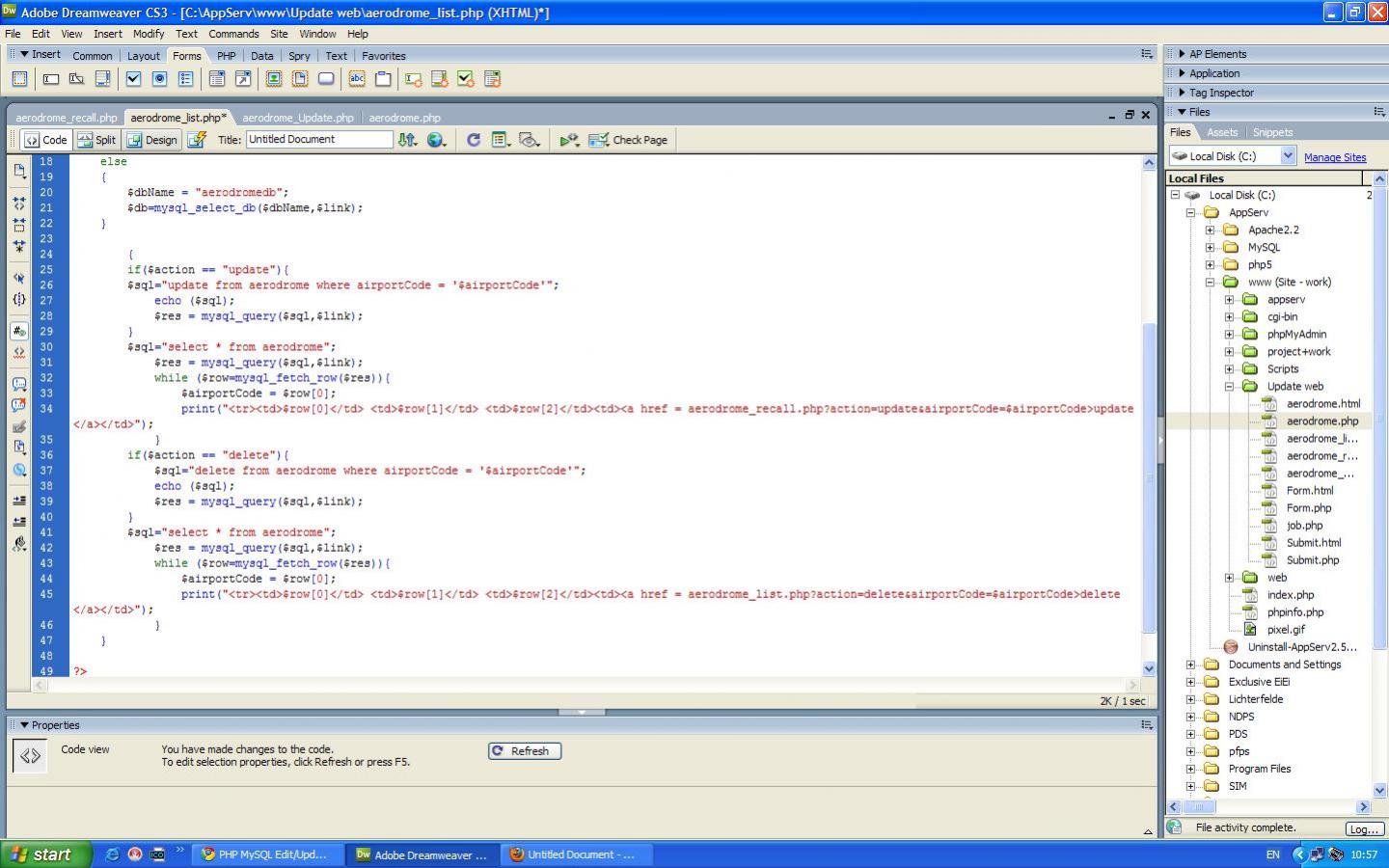Expand the phpMyAdmin folder
This screenshot has width=1389, height=868.
point(1229,334)
